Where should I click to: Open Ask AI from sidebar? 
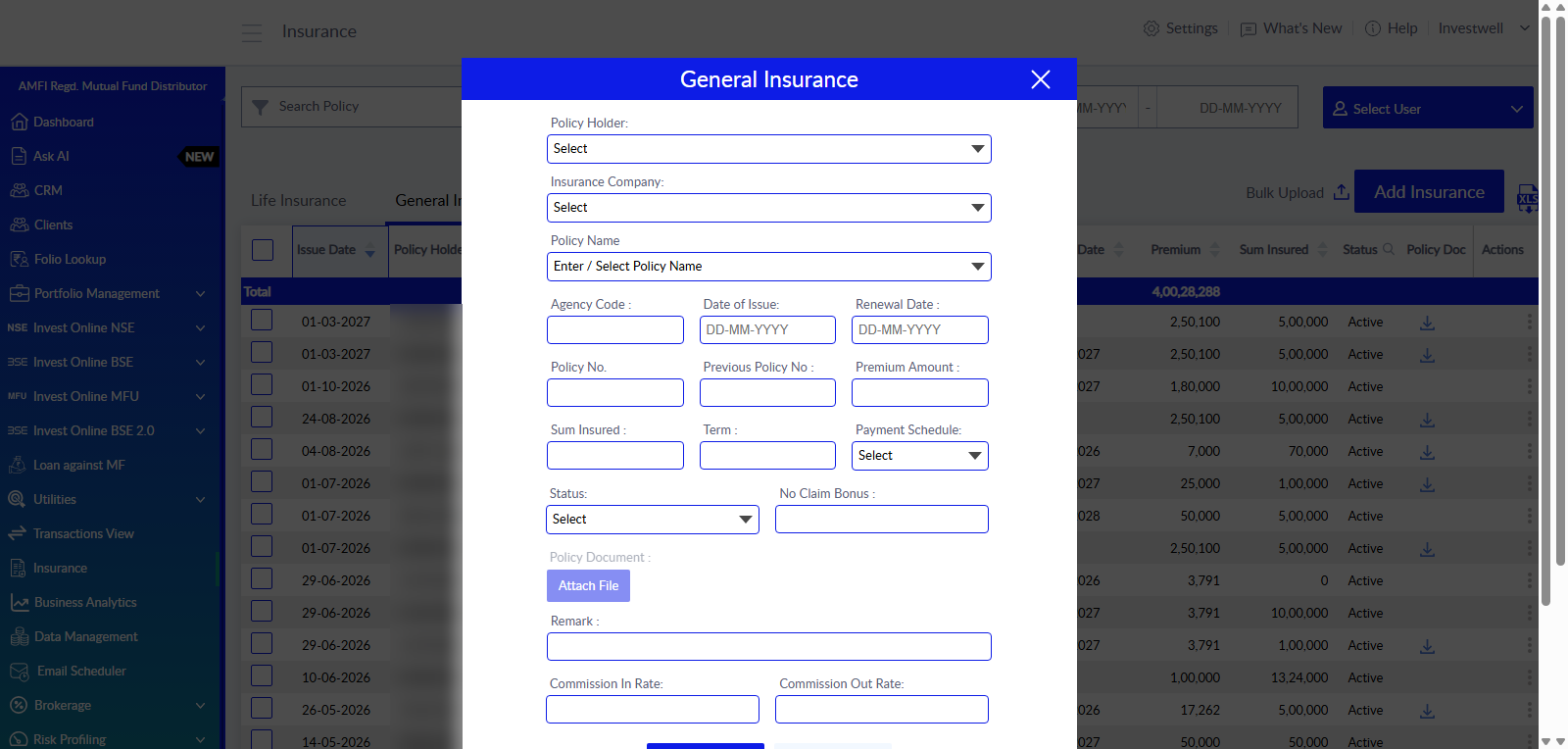[51, 156]
